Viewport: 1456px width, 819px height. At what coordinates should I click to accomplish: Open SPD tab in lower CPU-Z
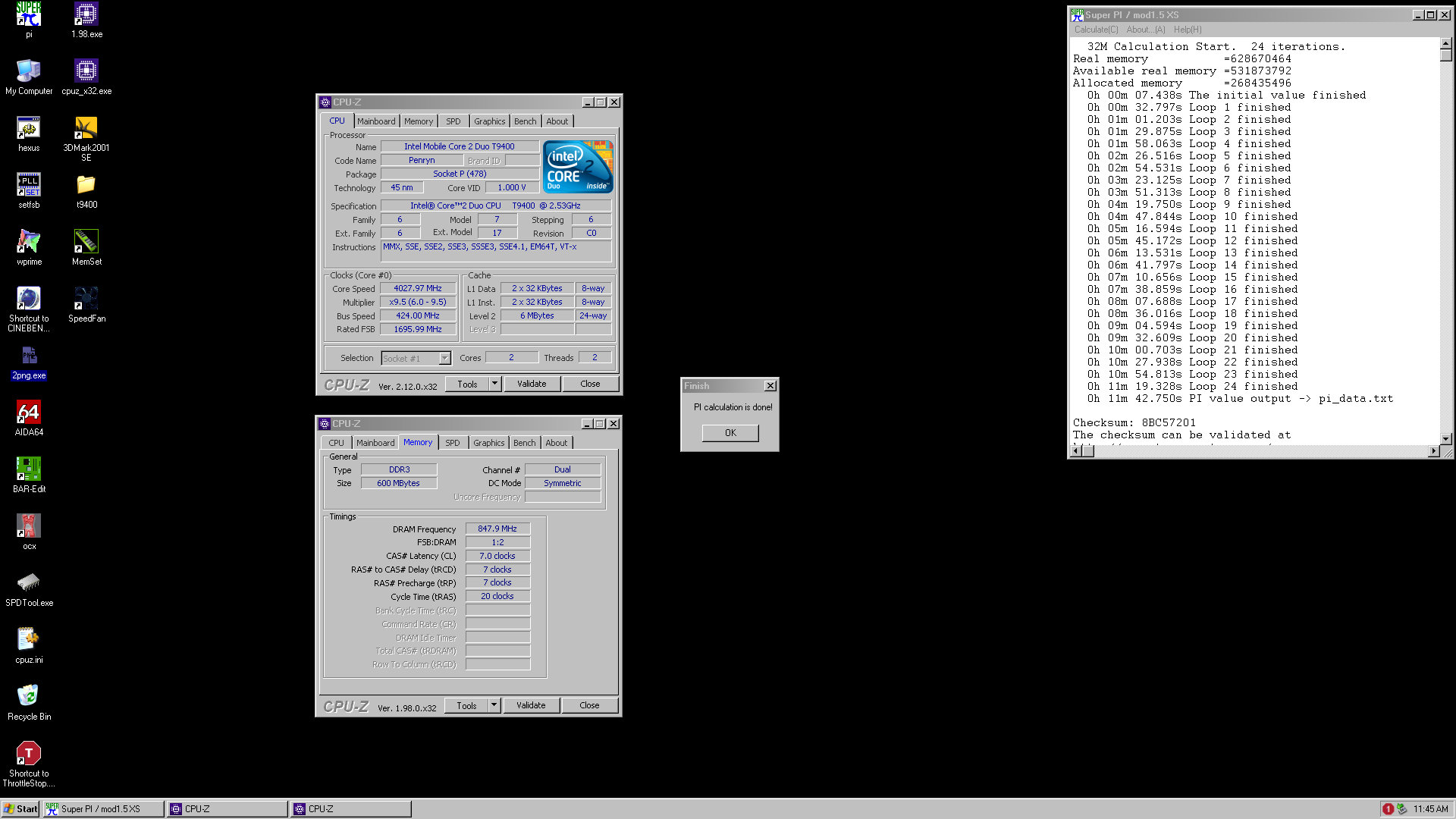tap(452, 443)
